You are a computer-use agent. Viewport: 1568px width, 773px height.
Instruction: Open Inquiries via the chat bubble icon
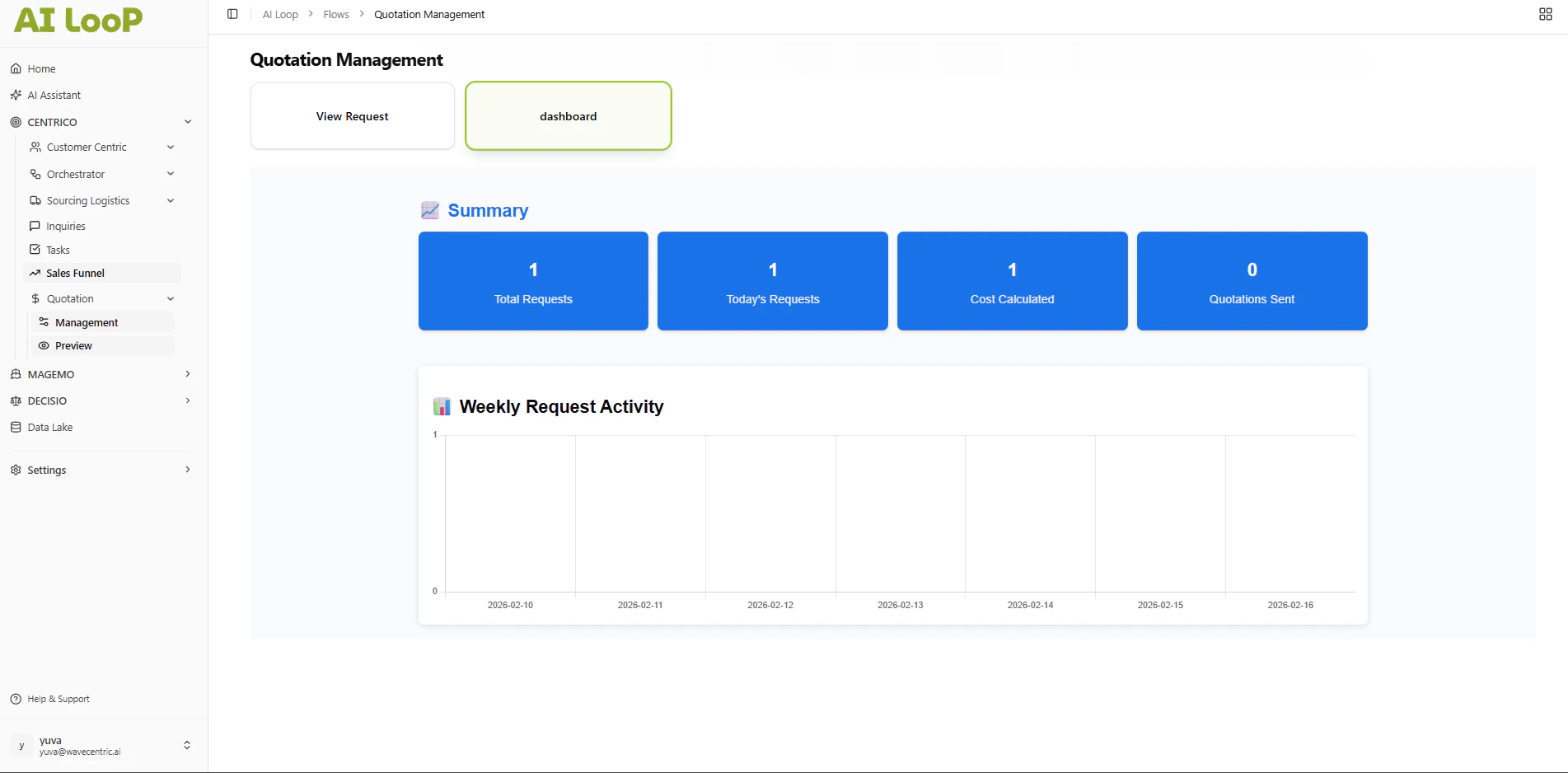click(x=35, y=225)
